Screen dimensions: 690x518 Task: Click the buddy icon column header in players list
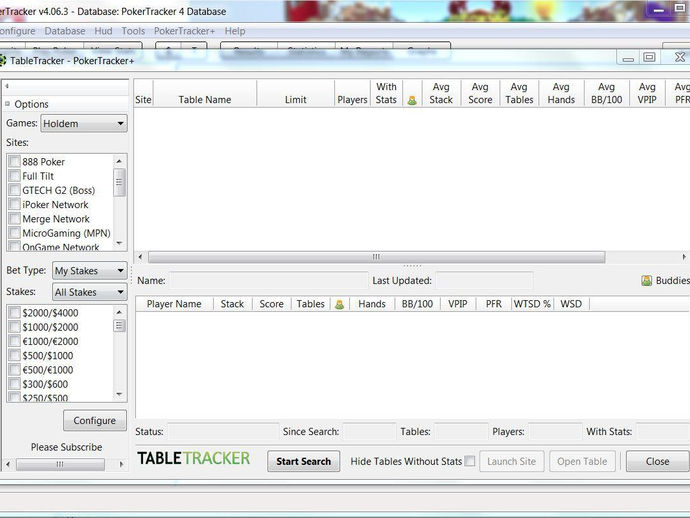[339, 304]
